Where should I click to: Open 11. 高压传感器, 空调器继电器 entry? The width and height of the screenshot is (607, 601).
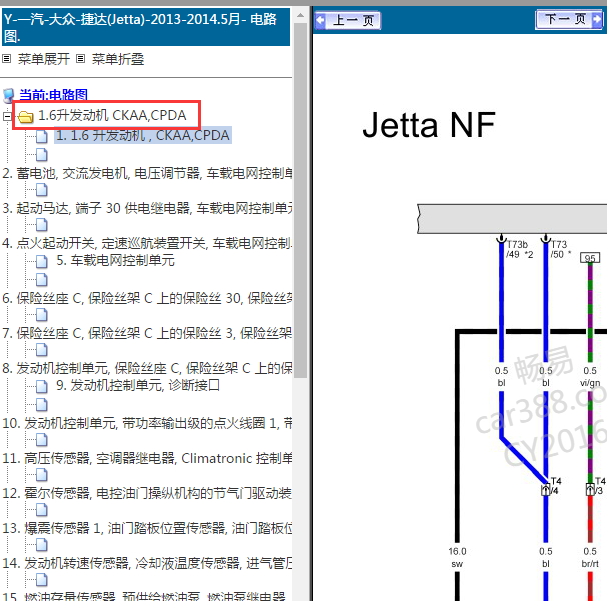click(147, 458)
